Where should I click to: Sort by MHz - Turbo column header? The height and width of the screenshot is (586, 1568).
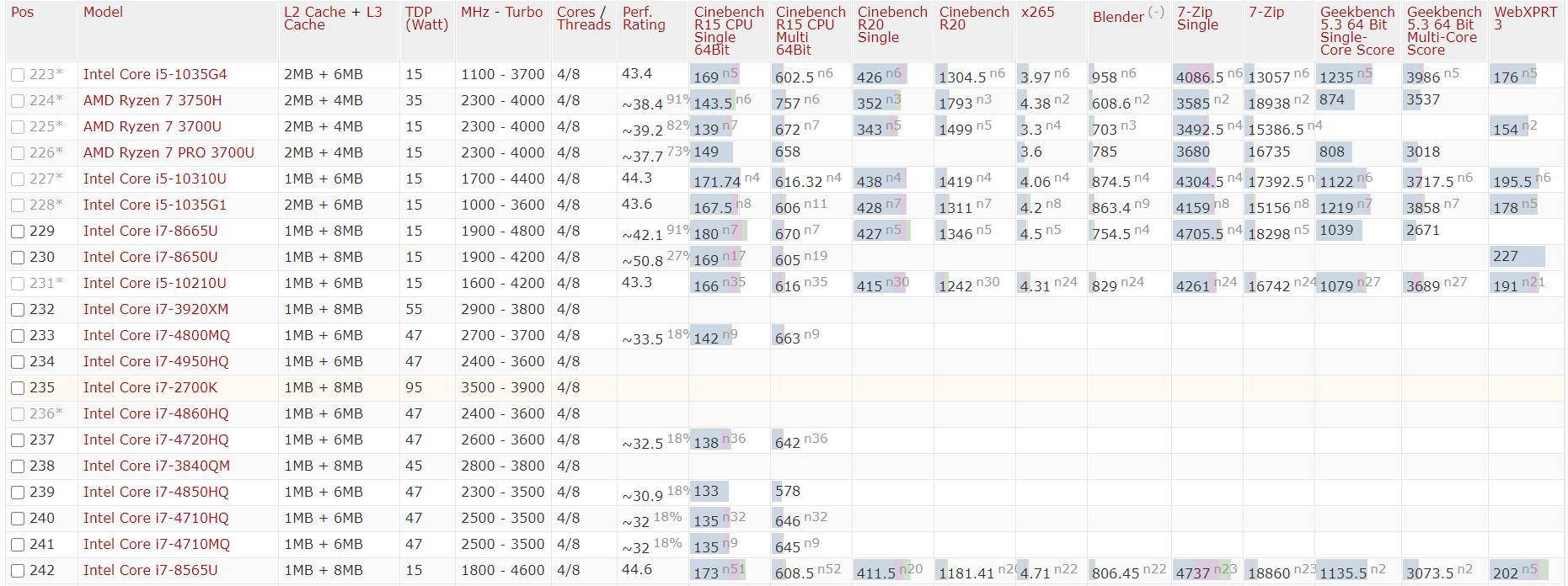coord(502,12)
